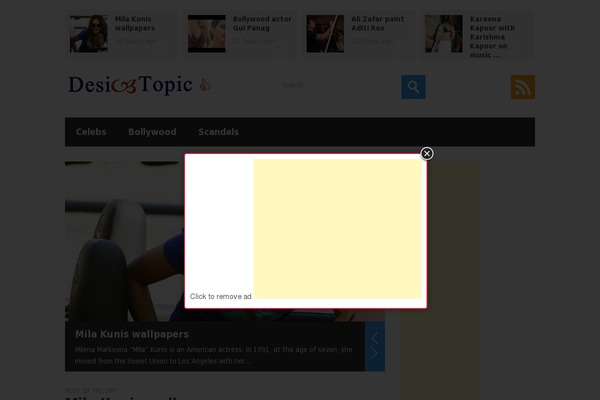Open Bollywood actor Gul Panag thumbnail

pyautogui.click(x=207, y=34)
